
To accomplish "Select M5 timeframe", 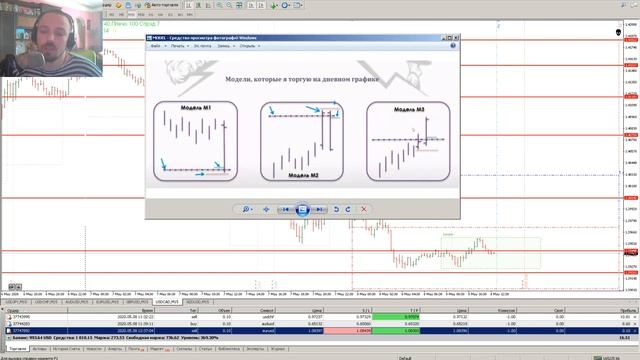I will (121, 15).
